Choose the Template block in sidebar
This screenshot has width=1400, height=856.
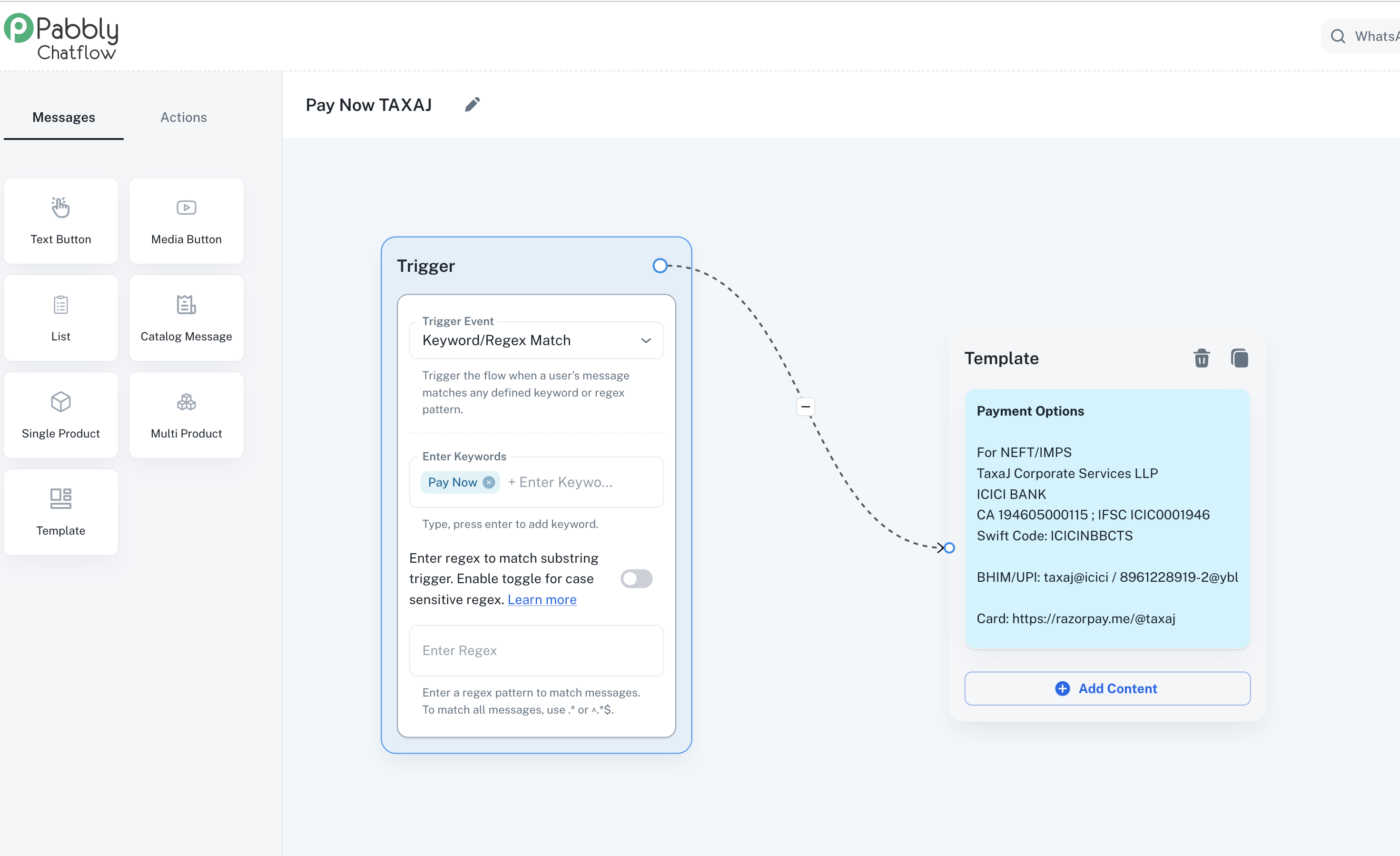[61, 512]
